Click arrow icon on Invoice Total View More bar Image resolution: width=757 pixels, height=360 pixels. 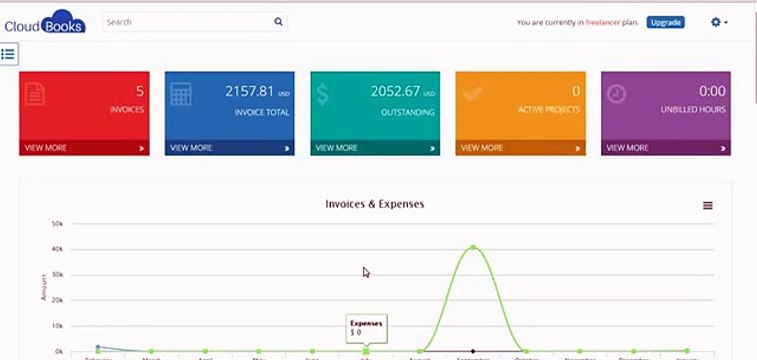click(x=287, y=149)
